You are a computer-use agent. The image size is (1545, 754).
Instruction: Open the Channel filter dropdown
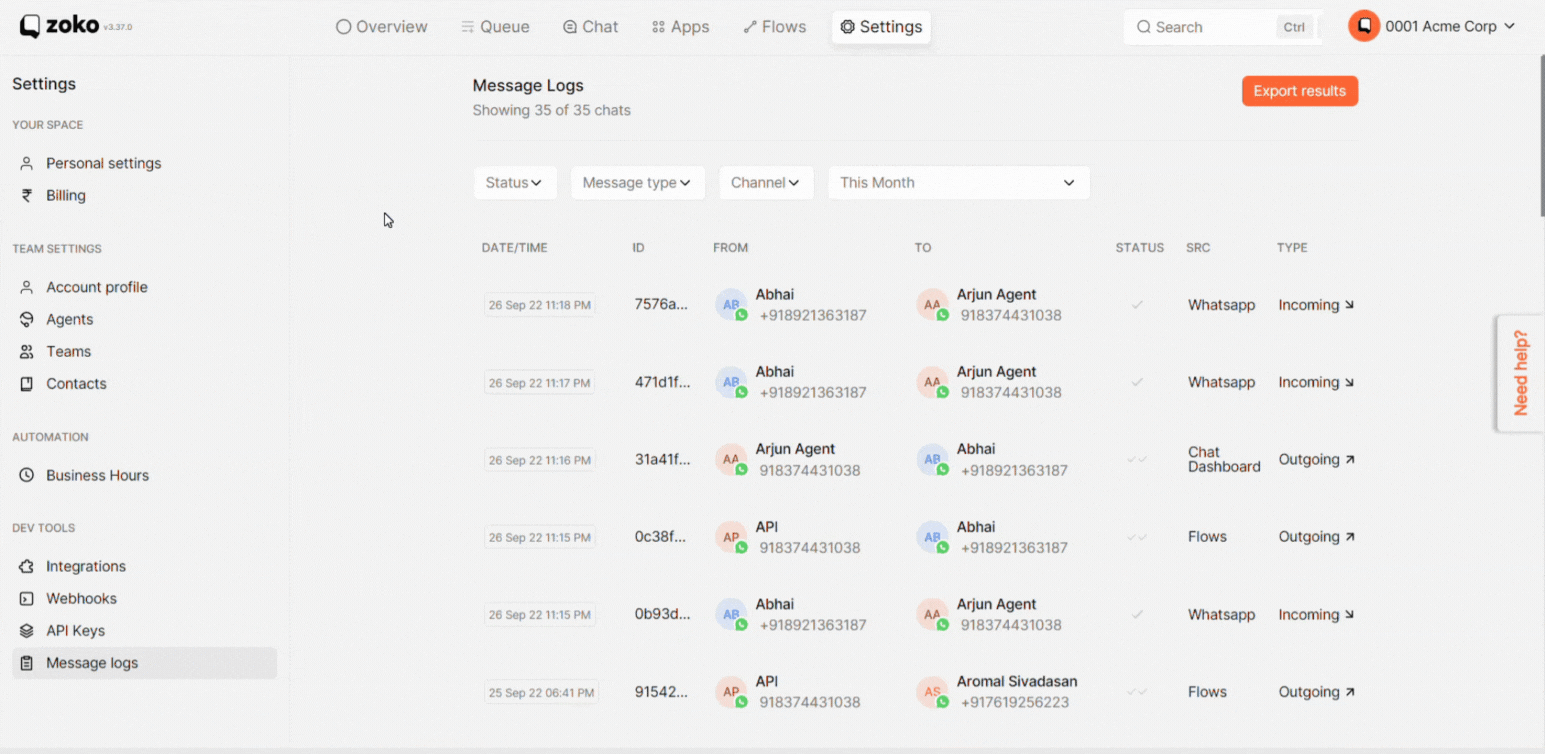[x=766, y=182]
